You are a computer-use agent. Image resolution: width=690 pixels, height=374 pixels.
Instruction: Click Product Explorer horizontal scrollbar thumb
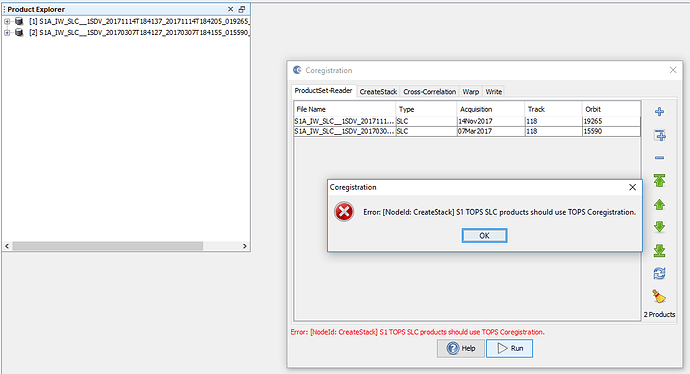pos(107,246)
